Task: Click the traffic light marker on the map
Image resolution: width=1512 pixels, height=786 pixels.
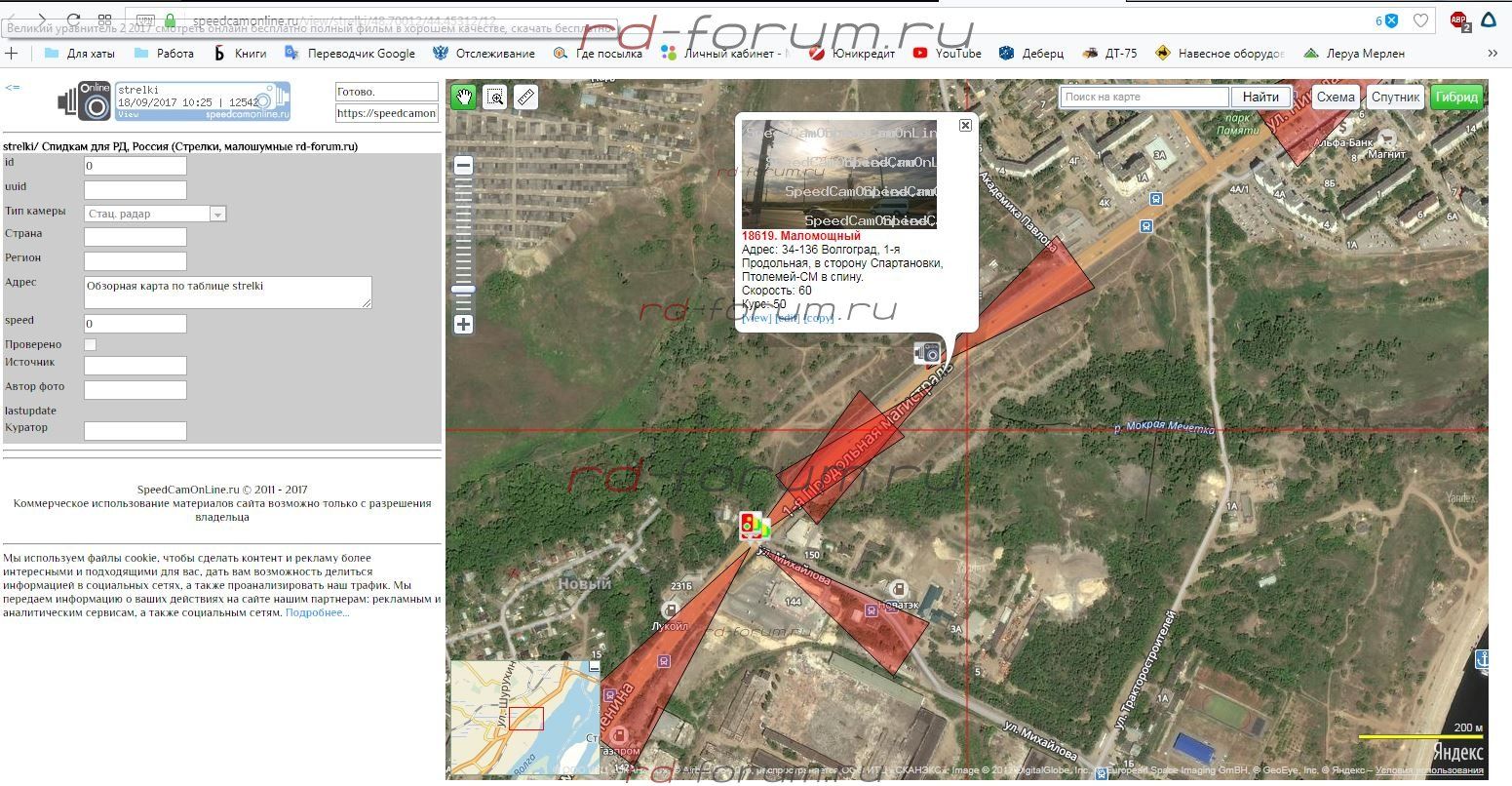Action: coord(751,526)
